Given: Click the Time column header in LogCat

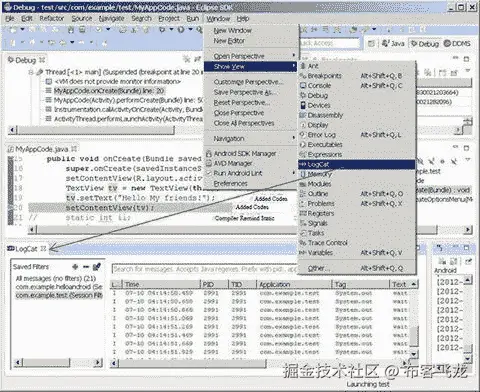Looking at the screenshot, I should 161,284.
